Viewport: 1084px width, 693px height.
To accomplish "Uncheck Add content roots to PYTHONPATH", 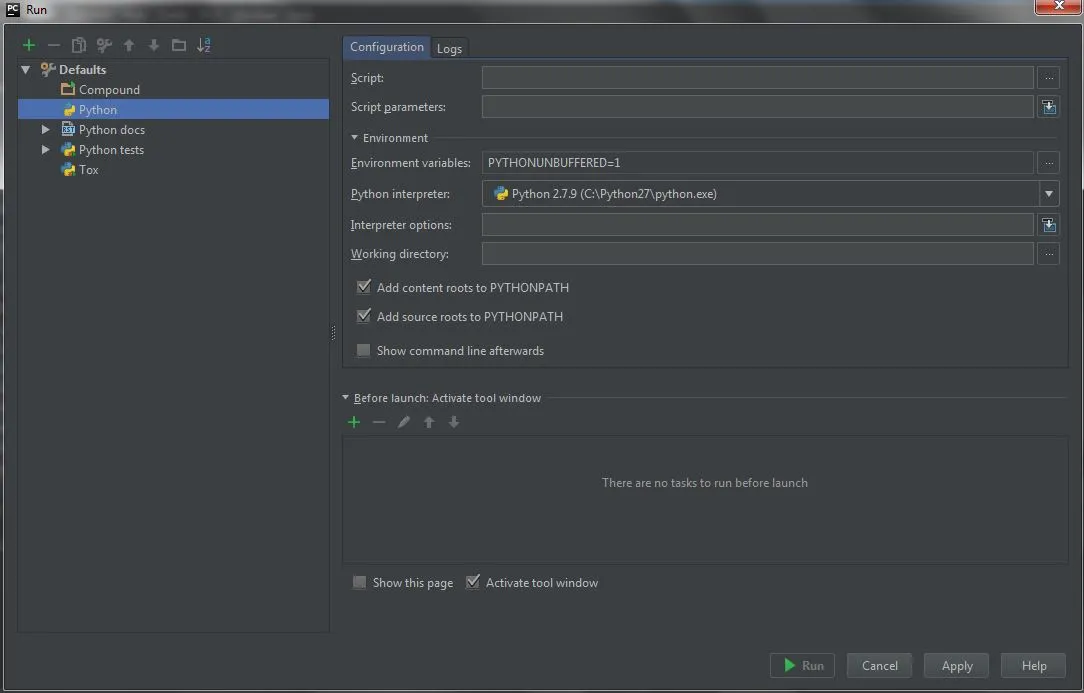I will (x=364, y=287).
